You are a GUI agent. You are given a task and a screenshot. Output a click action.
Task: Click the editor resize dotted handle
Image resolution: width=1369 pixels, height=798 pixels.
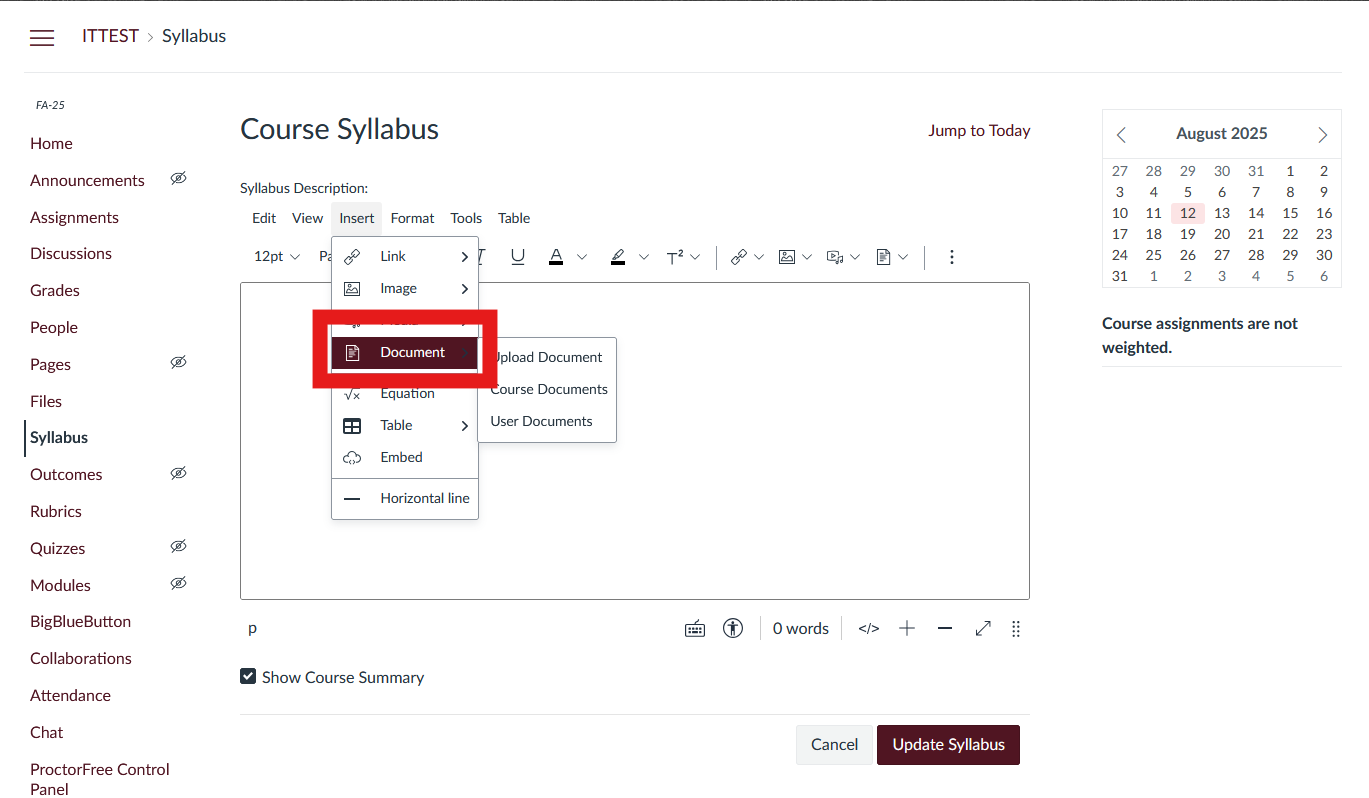[x=1016, y=629]
